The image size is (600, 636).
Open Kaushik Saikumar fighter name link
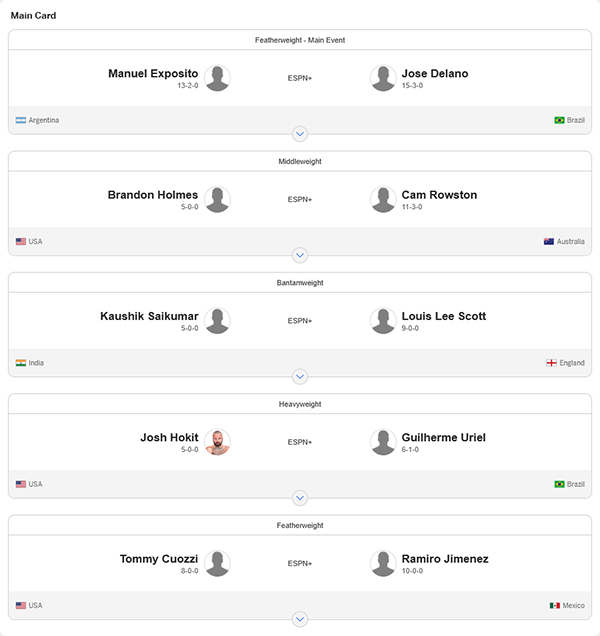click(149, 316)
